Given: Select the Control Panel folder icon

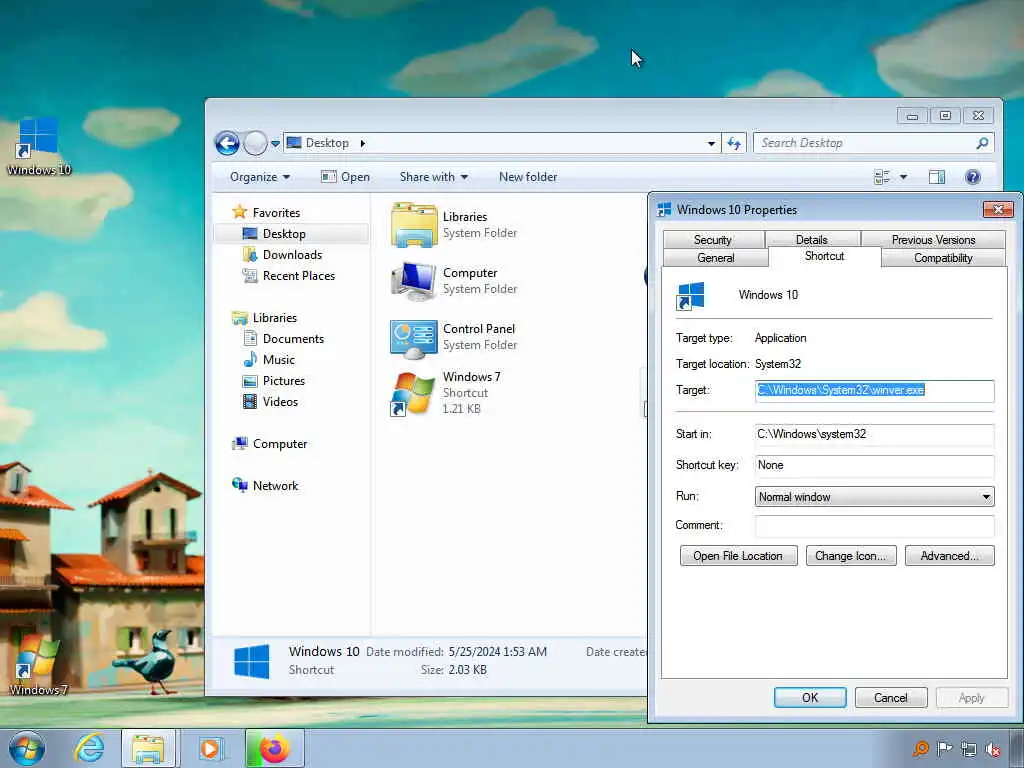Looking at the screenshot, I should (x=413, y=338).
